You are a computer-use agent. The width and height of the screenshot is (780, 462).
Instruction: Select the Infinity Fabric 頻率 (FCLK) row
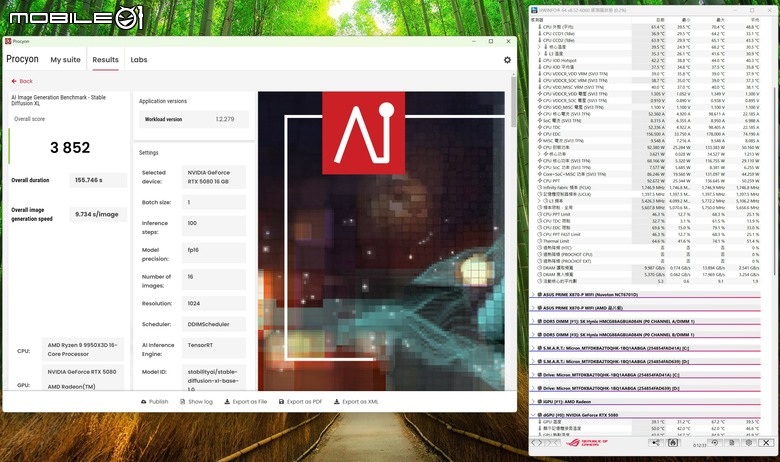(646, 187)
